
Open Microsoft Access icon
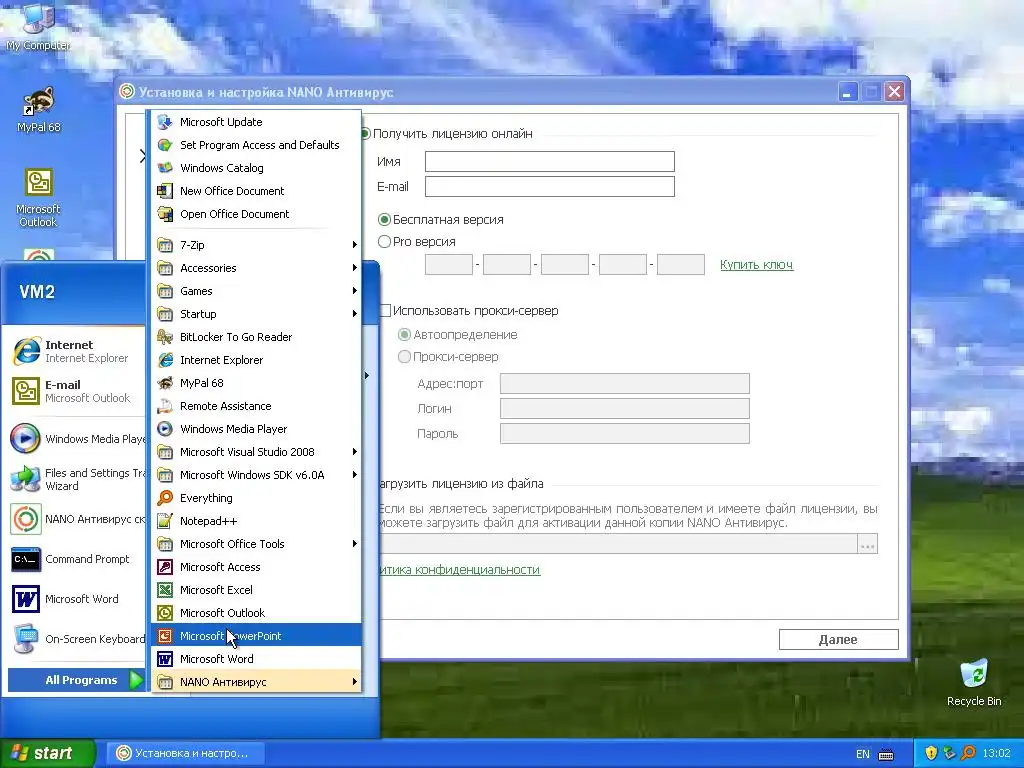(165, 567)
